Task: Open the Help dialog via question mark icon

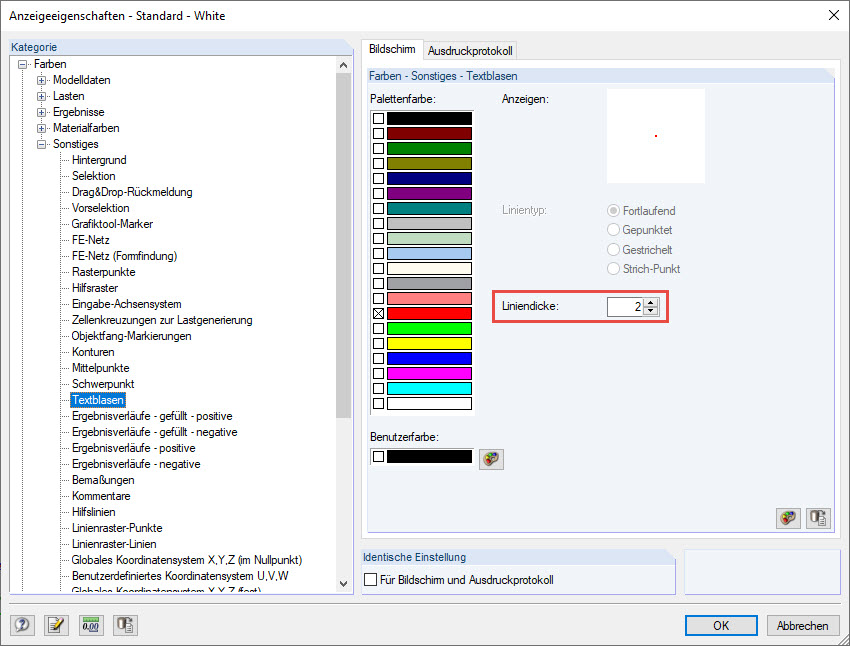Action: [x=22, y=625]
